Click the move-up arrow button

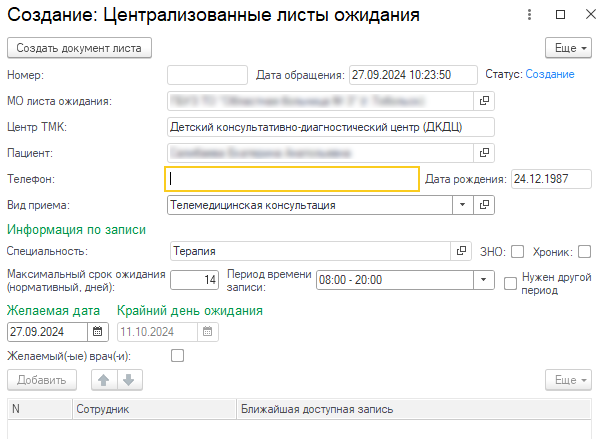pyautogui.click(x=101, y=379)
